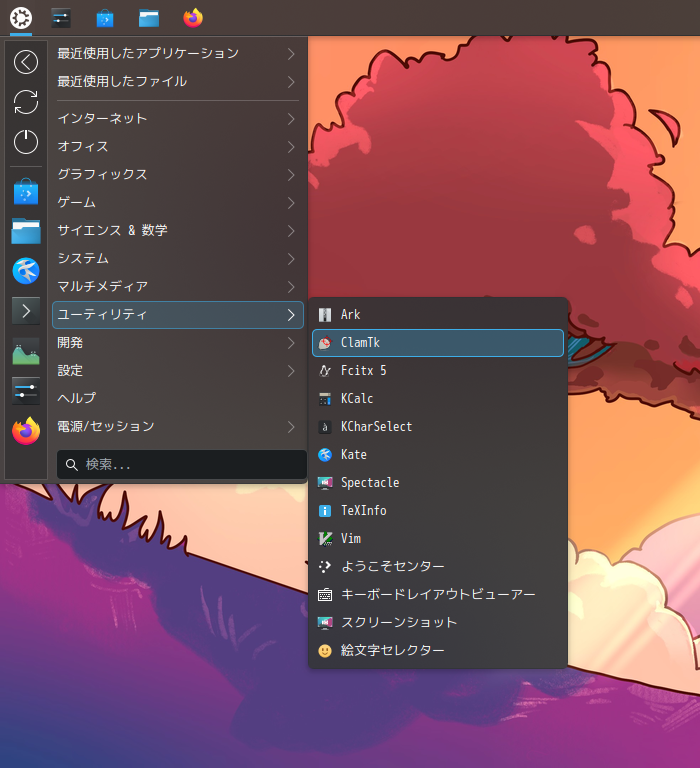The image size is (700, 768).
Task: Launch KCalc from the utilities list
Action: pos(438,399)
